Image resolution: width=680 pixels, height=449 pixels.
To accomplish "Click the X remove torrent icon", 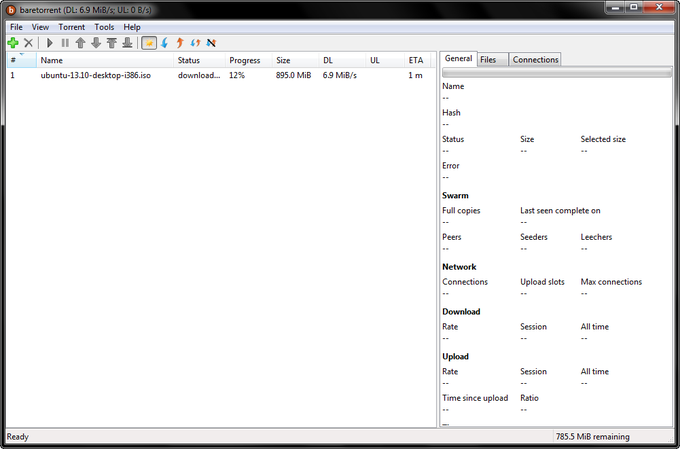I will 29,43.
